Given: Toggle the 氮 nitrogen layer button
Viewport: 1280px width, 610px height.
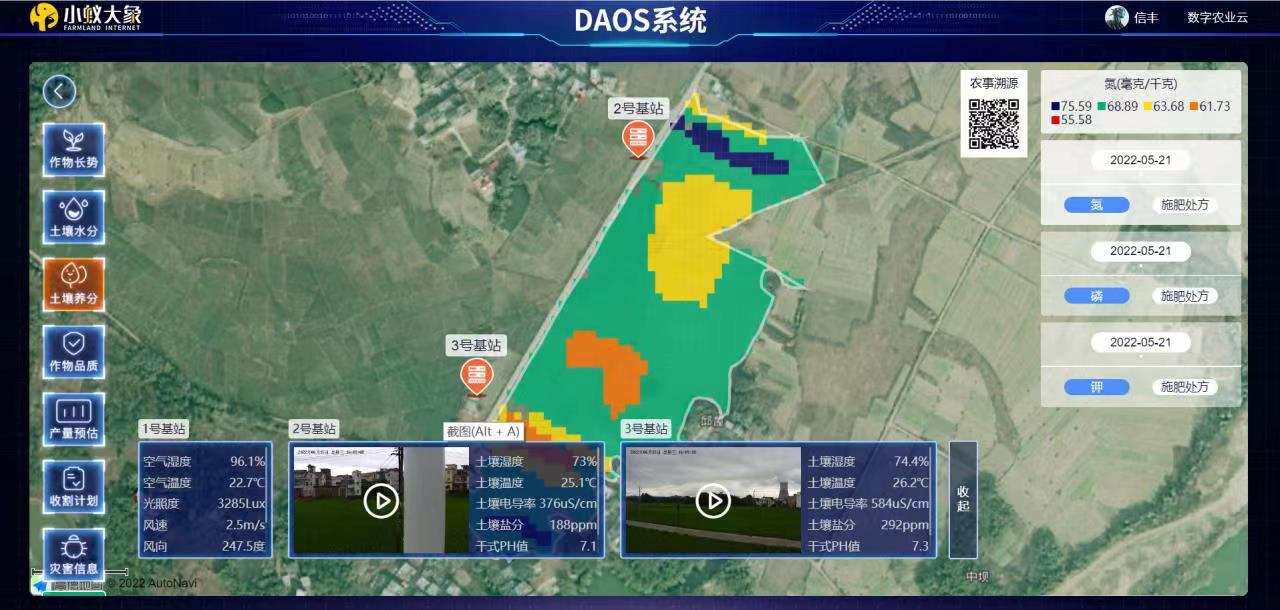Looking at the screenshot, I should (1096, 205).
